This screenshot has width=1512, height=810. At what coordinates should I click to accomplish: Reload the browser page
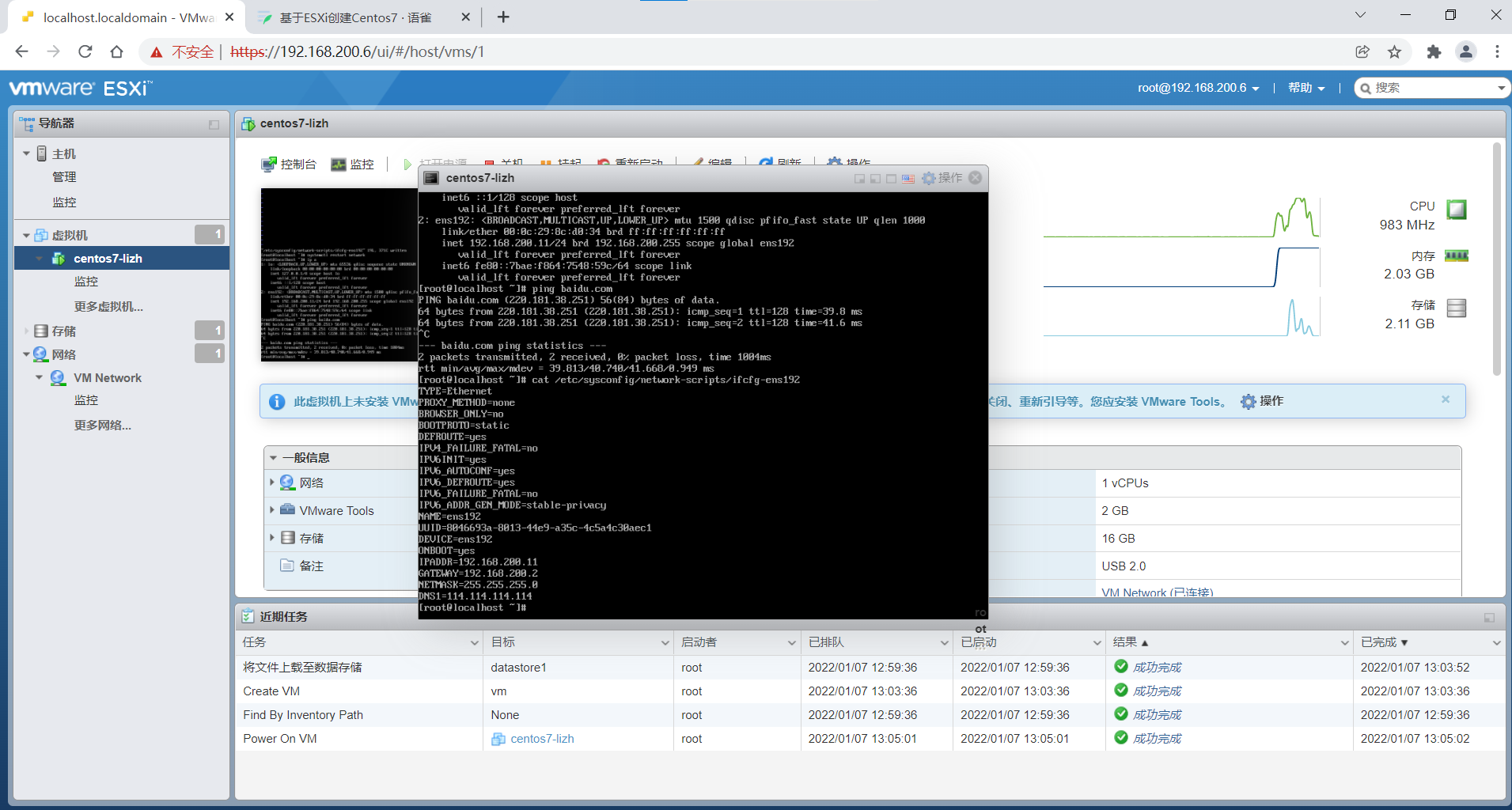tap(85, 51)
